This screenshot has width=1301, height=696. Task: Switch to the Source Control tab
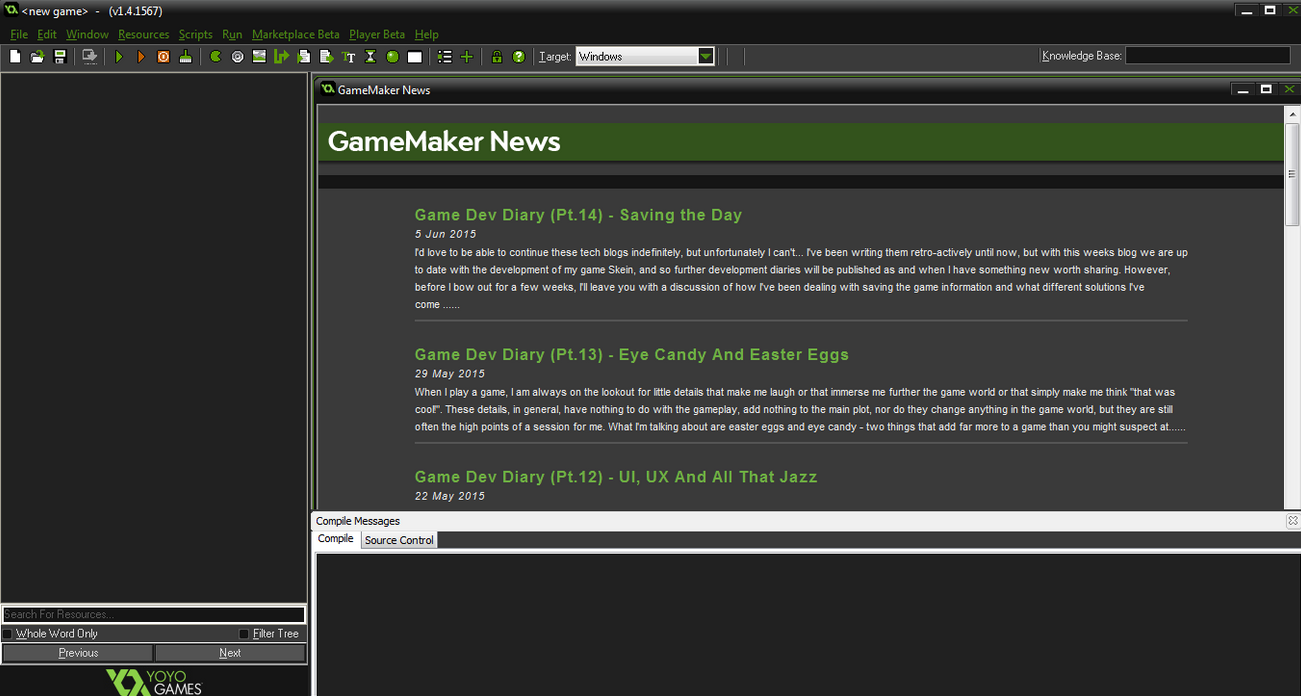click(399, 540)
